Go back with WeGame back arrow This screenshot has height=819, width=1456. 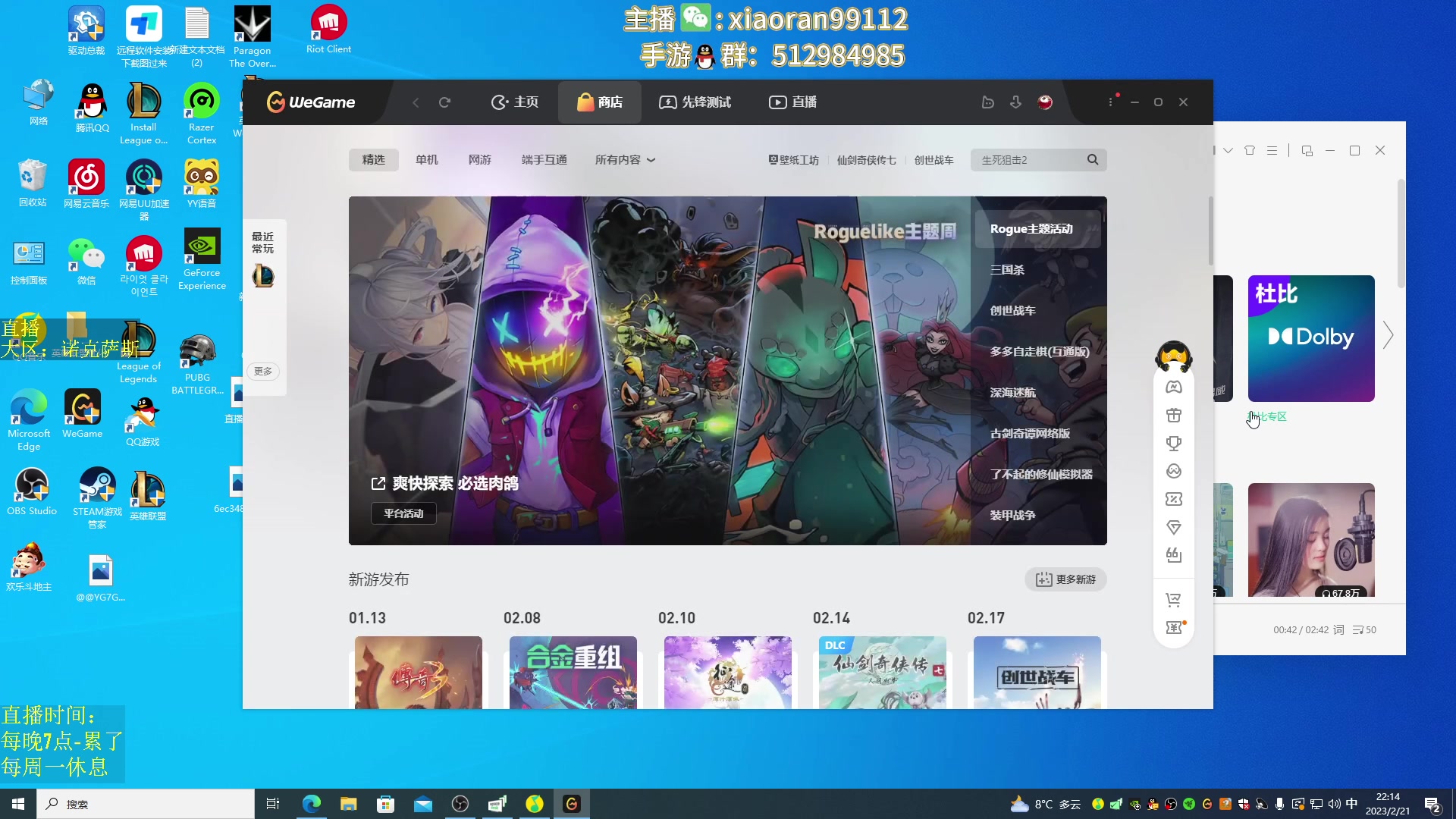click(x=416, y=102)
